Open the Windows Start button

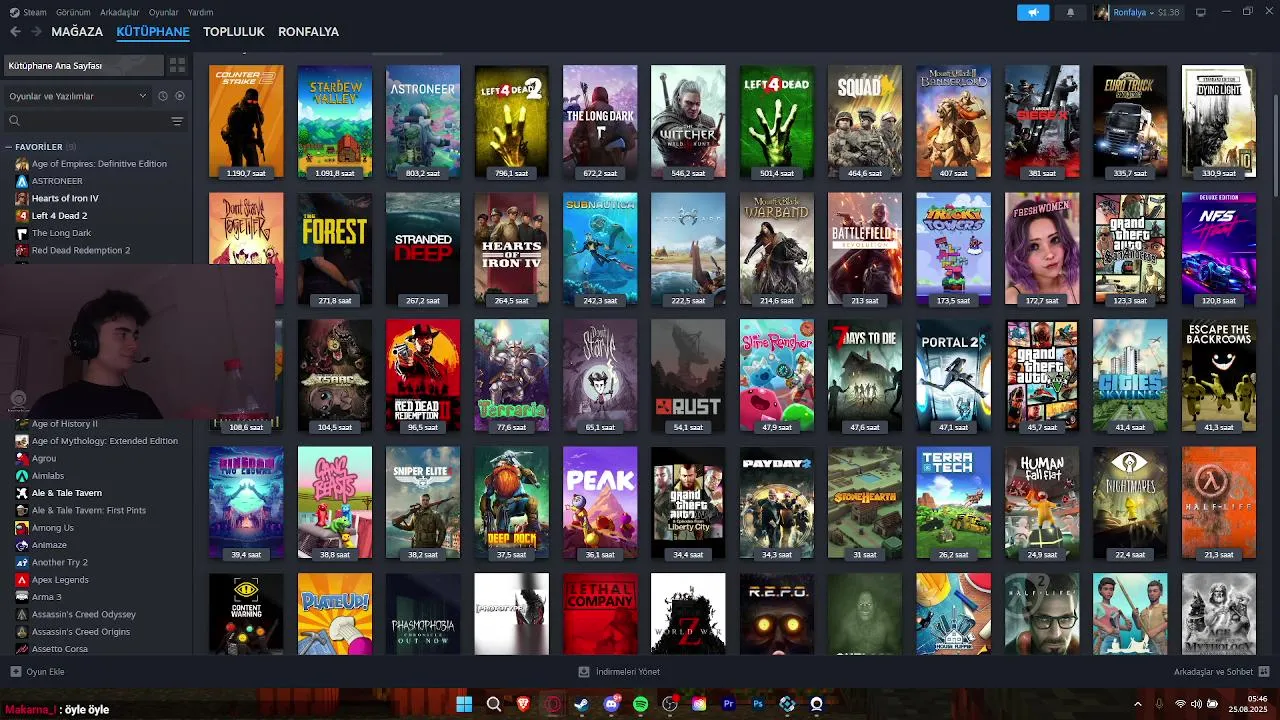click(464, 704)
